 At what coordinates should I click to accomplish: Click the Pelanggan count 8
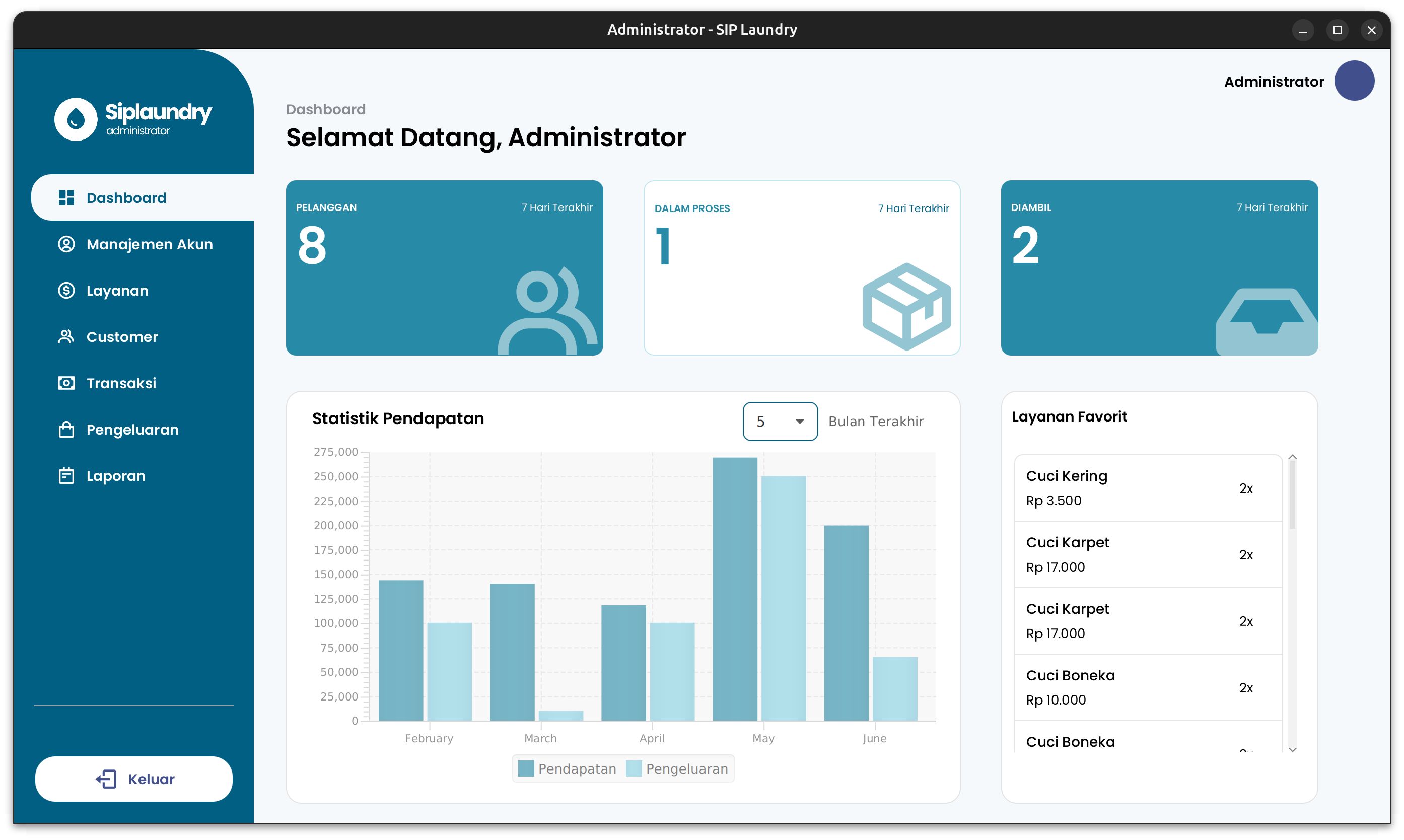pyautogui.click(x=312, y=245)
